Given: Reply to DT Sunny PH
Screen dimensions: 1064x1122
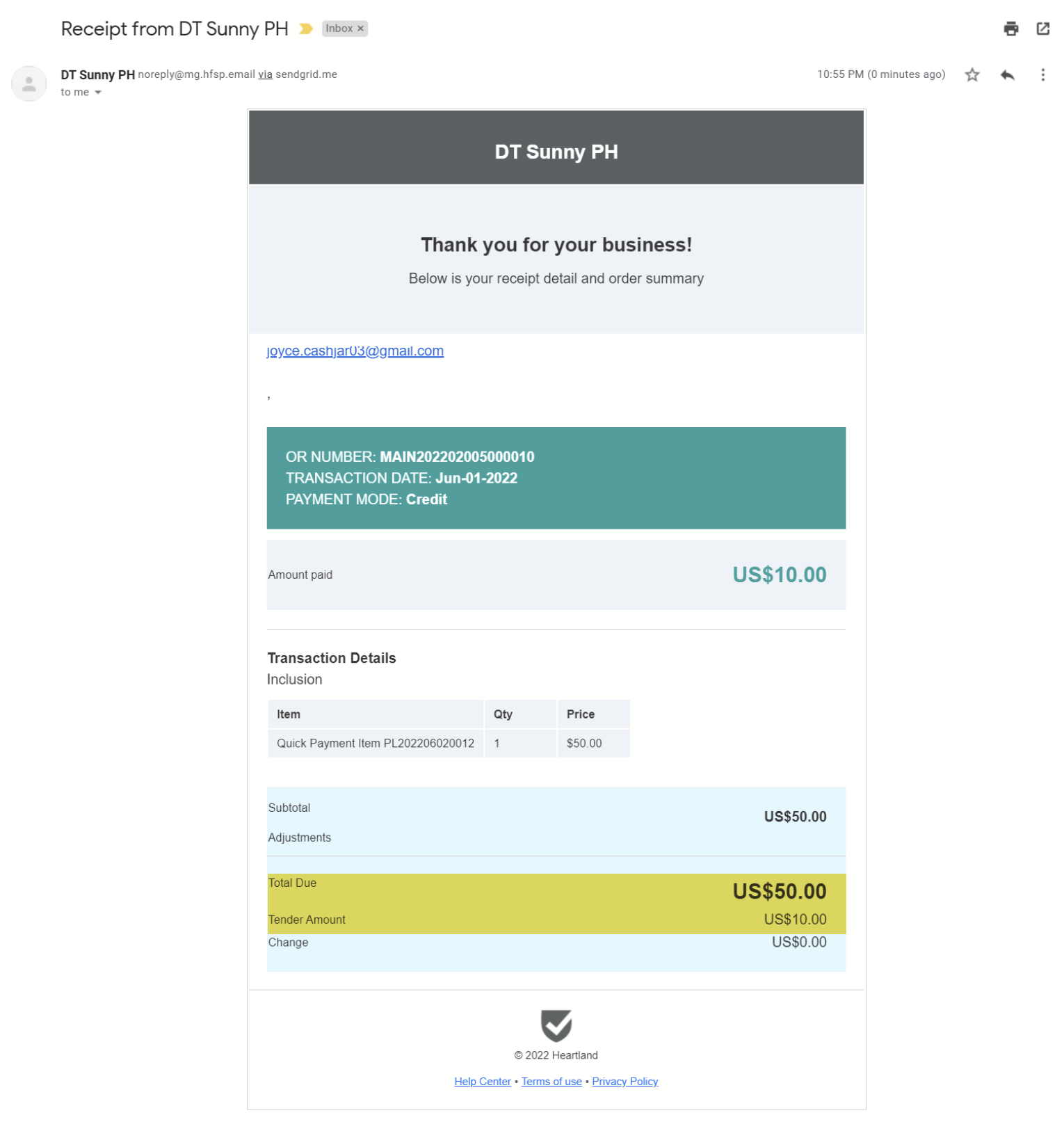Looking at the screenshot, I should click(x=1007, y=75).
